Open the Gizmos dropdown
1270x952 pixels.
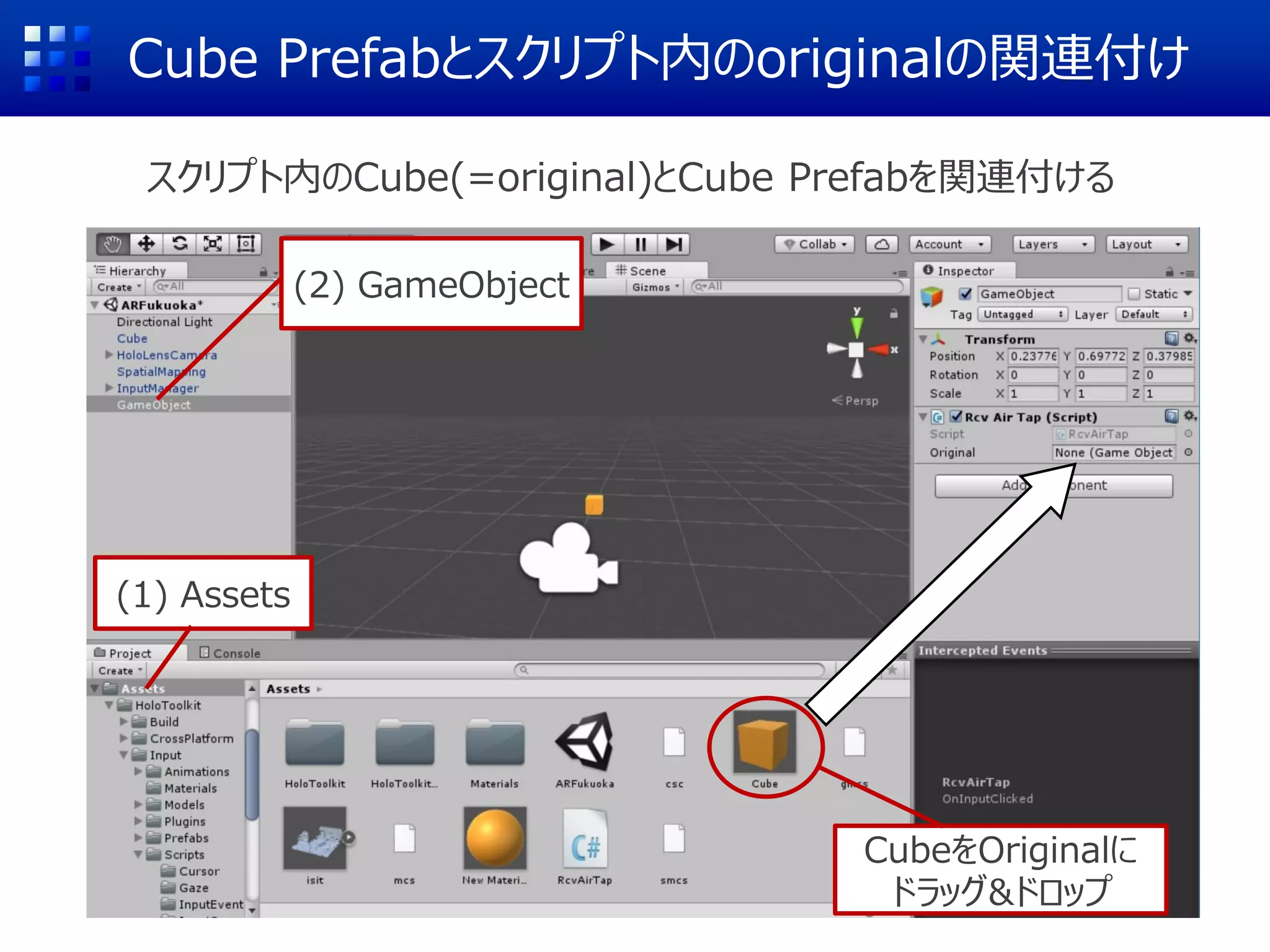pos(655,287)
